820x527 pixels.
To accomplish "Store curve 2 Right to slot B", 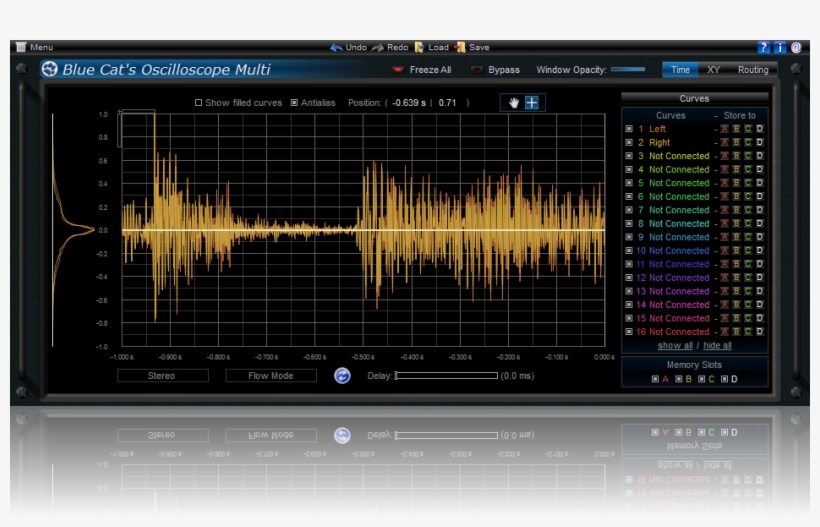I will point(736,142).
